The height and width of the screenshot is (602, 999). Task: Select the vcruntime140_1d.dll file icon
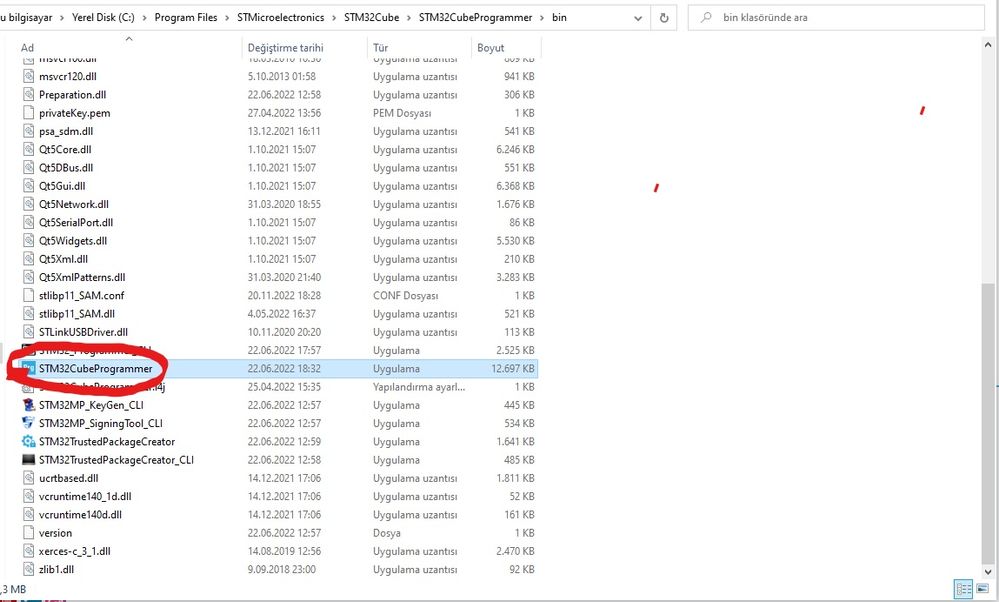point(28,496)
